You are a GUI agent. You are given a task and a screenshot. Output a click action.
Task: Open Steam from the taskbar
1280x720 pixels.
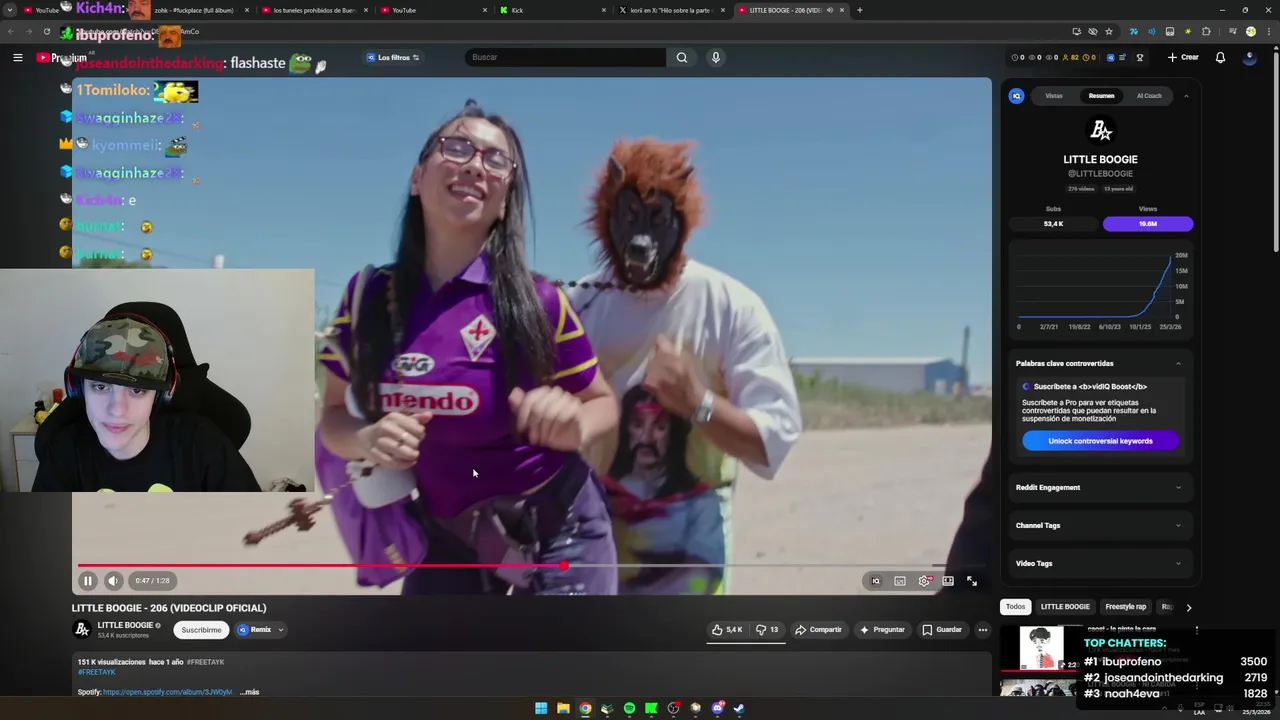(739, 708)
